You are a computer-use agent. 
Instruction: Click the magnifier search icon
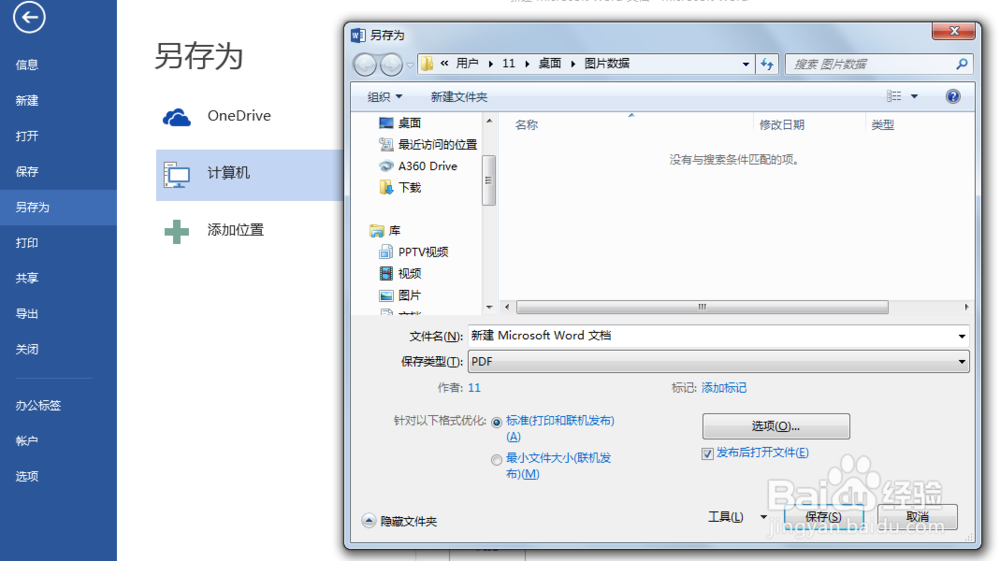962,64
